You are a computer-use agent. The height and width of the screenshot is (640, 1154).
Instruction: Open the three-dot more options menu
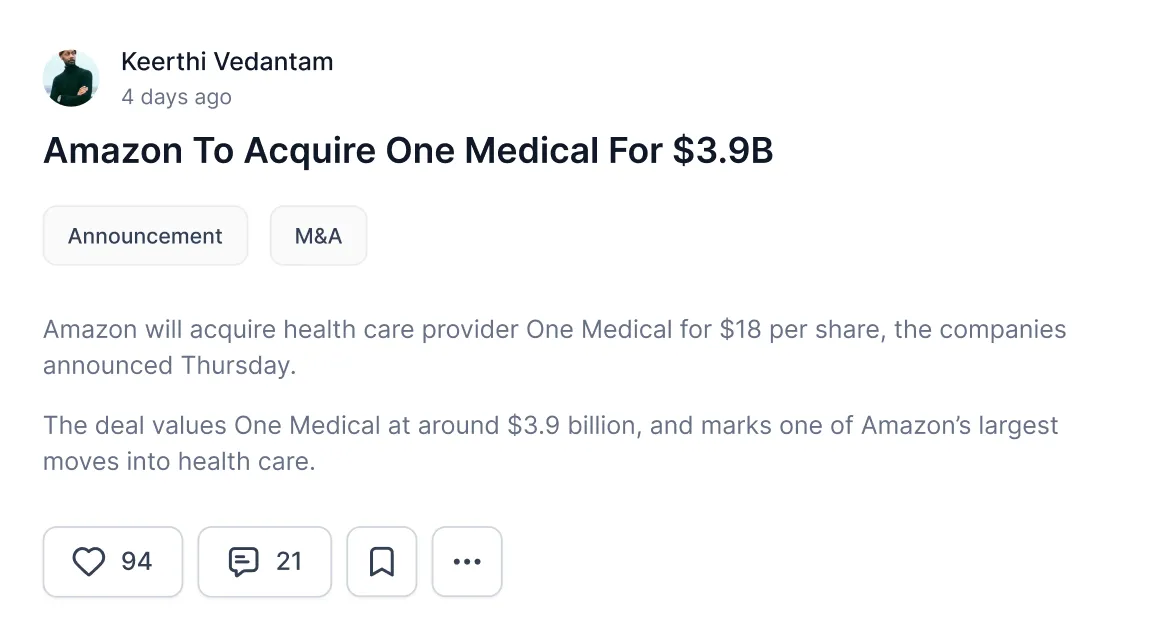(x=467, y=562)
